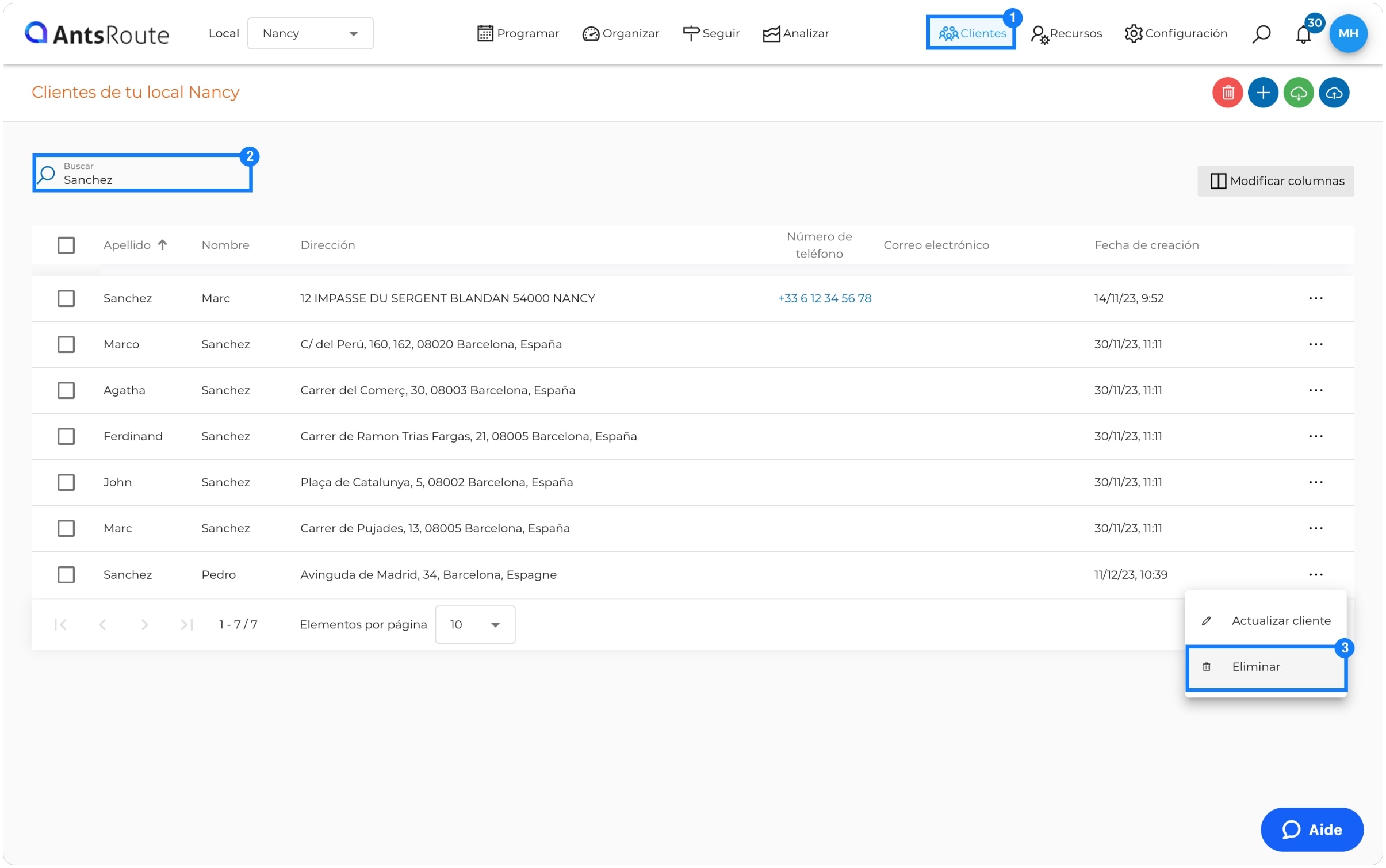
Task: Click the 1 - 7 / 7 pagination text
Action: pyautogui.click(x=238, y=624)
